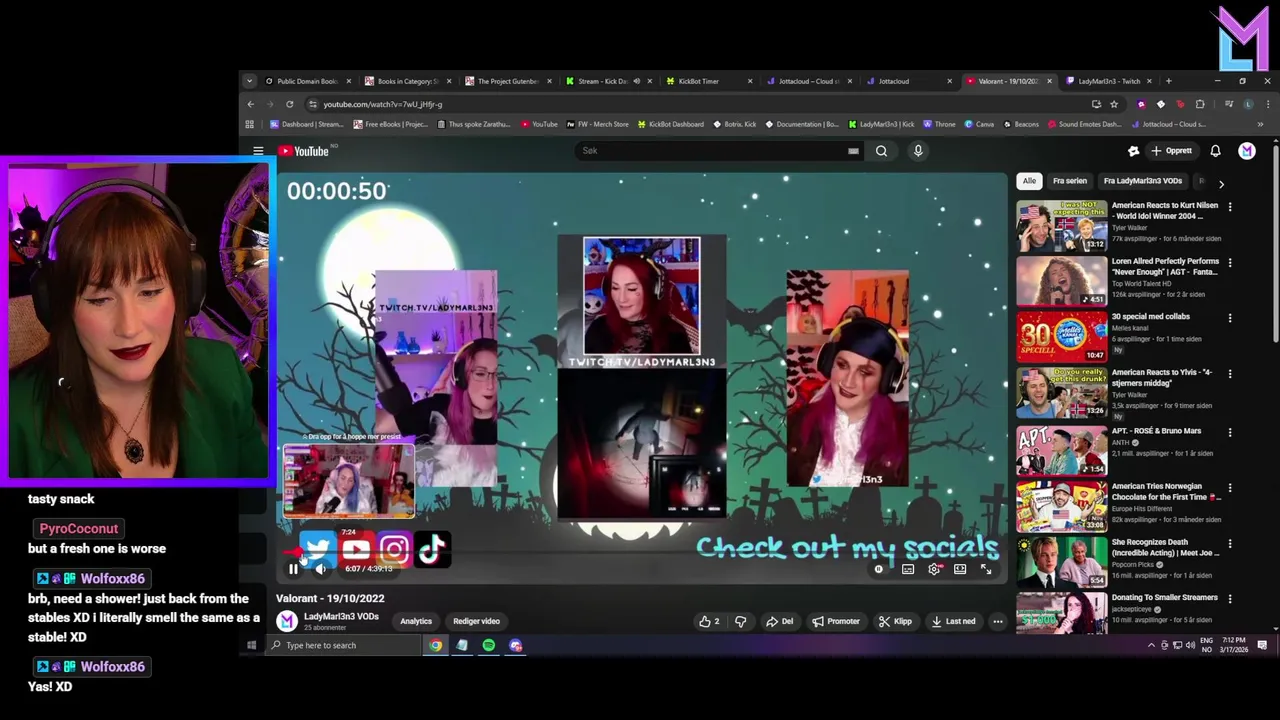The image size is (1280, 720).
Task: Open options for Norwegian Chocolate video
Action: (1230, 488)
